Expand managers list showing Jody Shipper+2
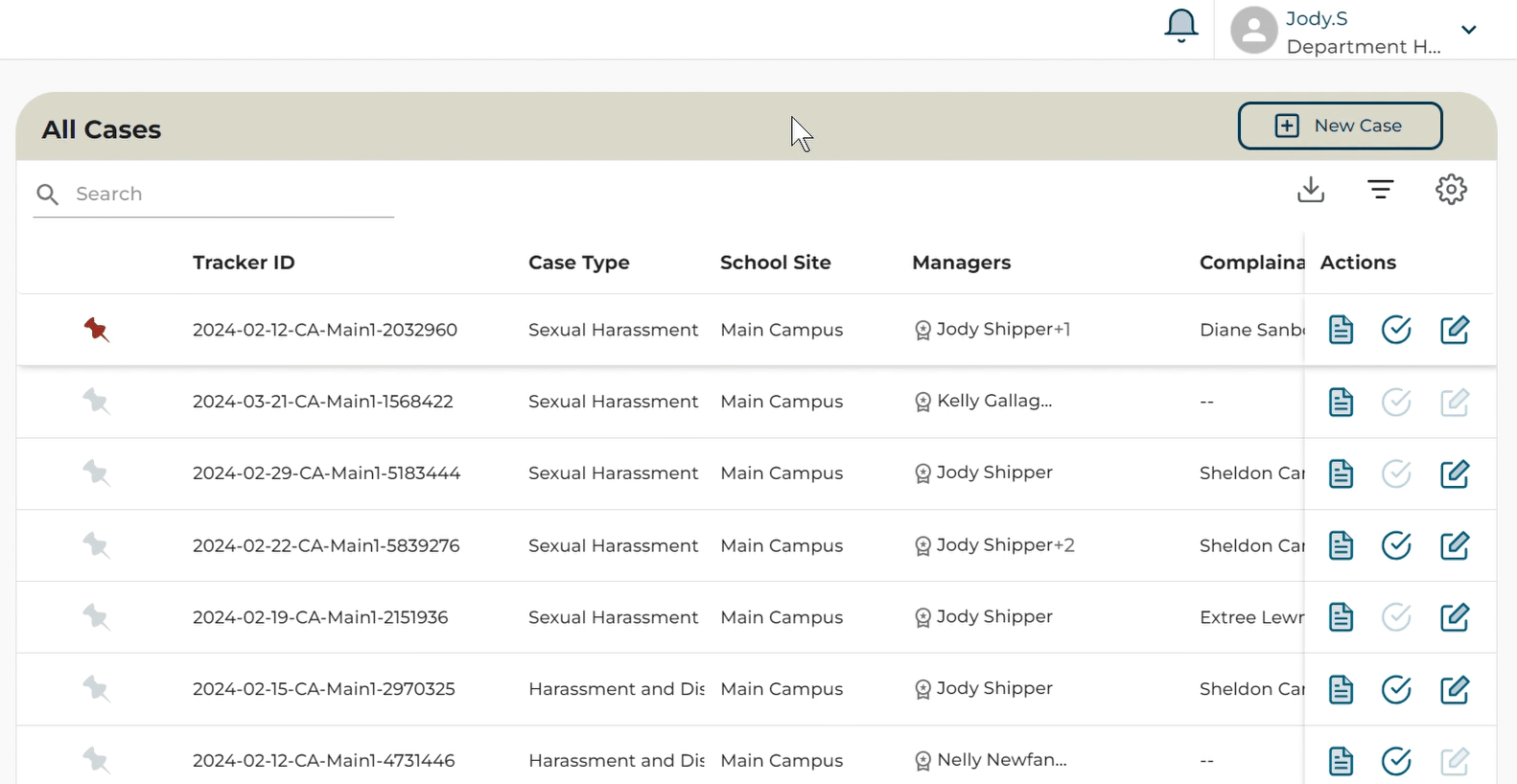Viewport: 1517px width, 784px height. pos(1063,545)
